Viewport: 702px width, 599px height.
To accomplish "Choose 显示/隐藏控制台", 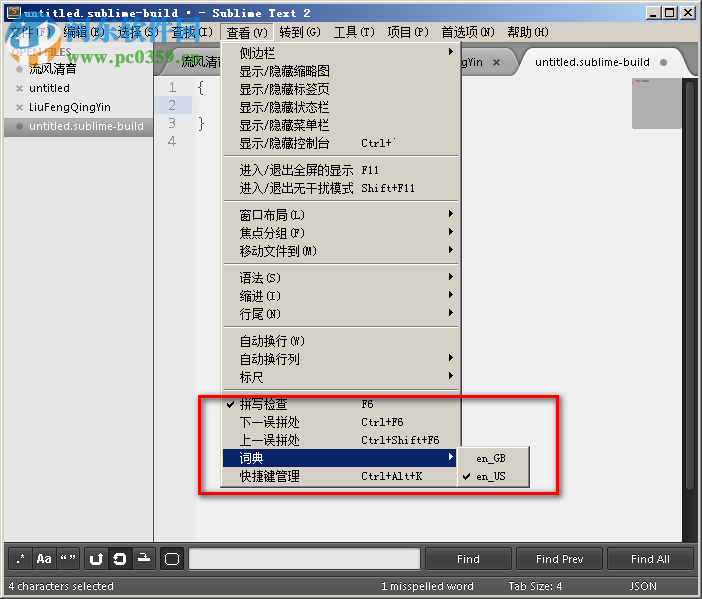I will click(x=340, y=143).
